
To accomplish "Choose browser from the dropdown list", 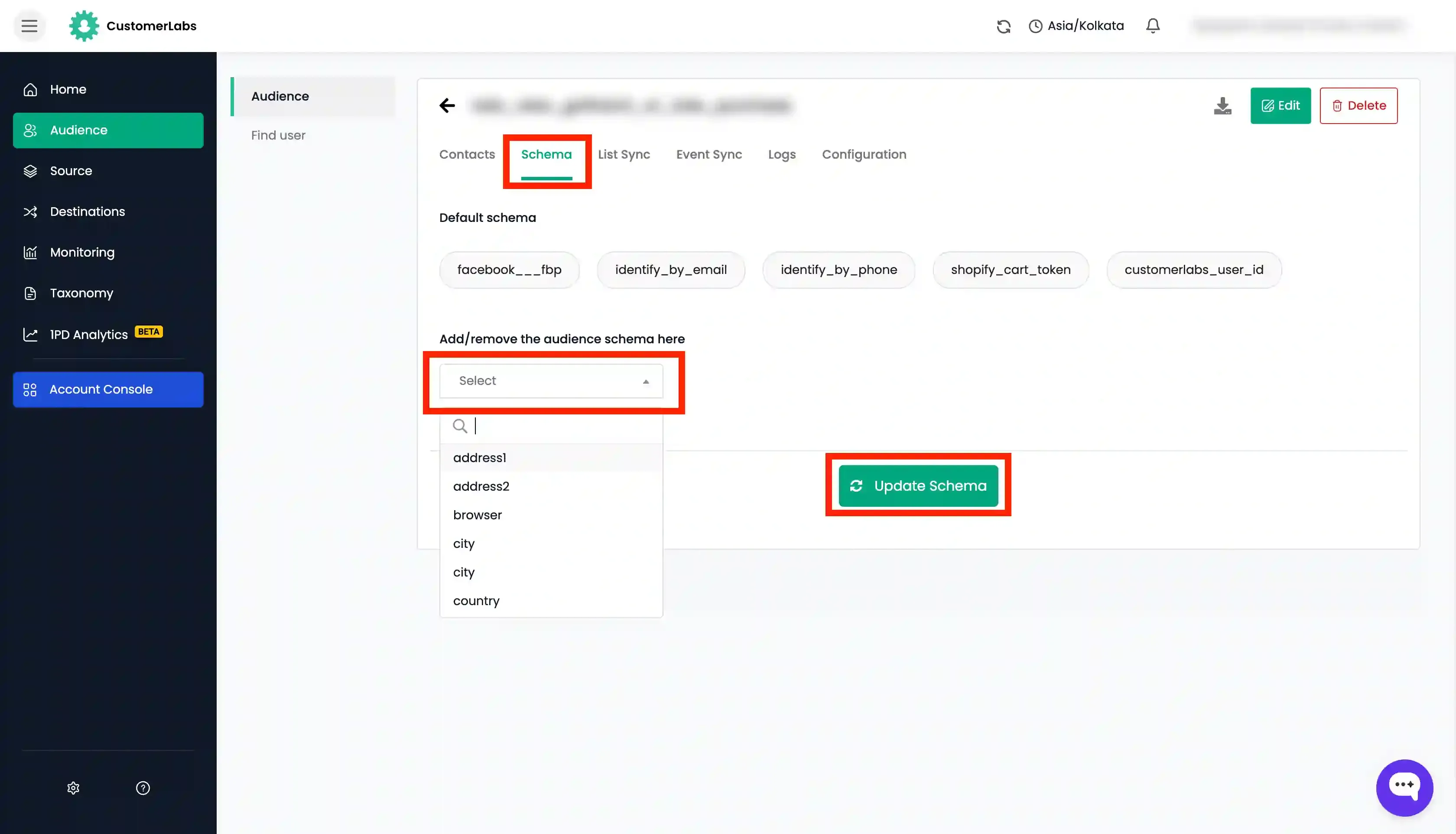I will click(x=551, y=515).
